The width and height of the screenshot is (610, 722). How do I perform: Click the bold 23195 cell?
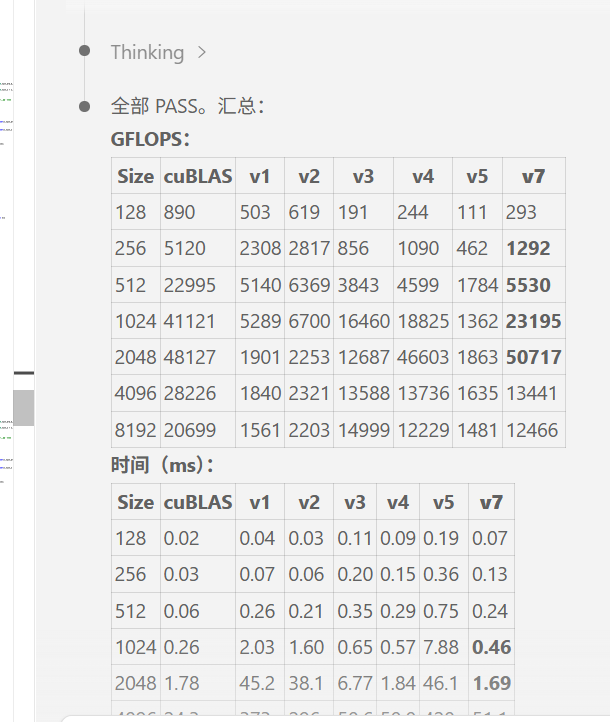pos(534,321)
